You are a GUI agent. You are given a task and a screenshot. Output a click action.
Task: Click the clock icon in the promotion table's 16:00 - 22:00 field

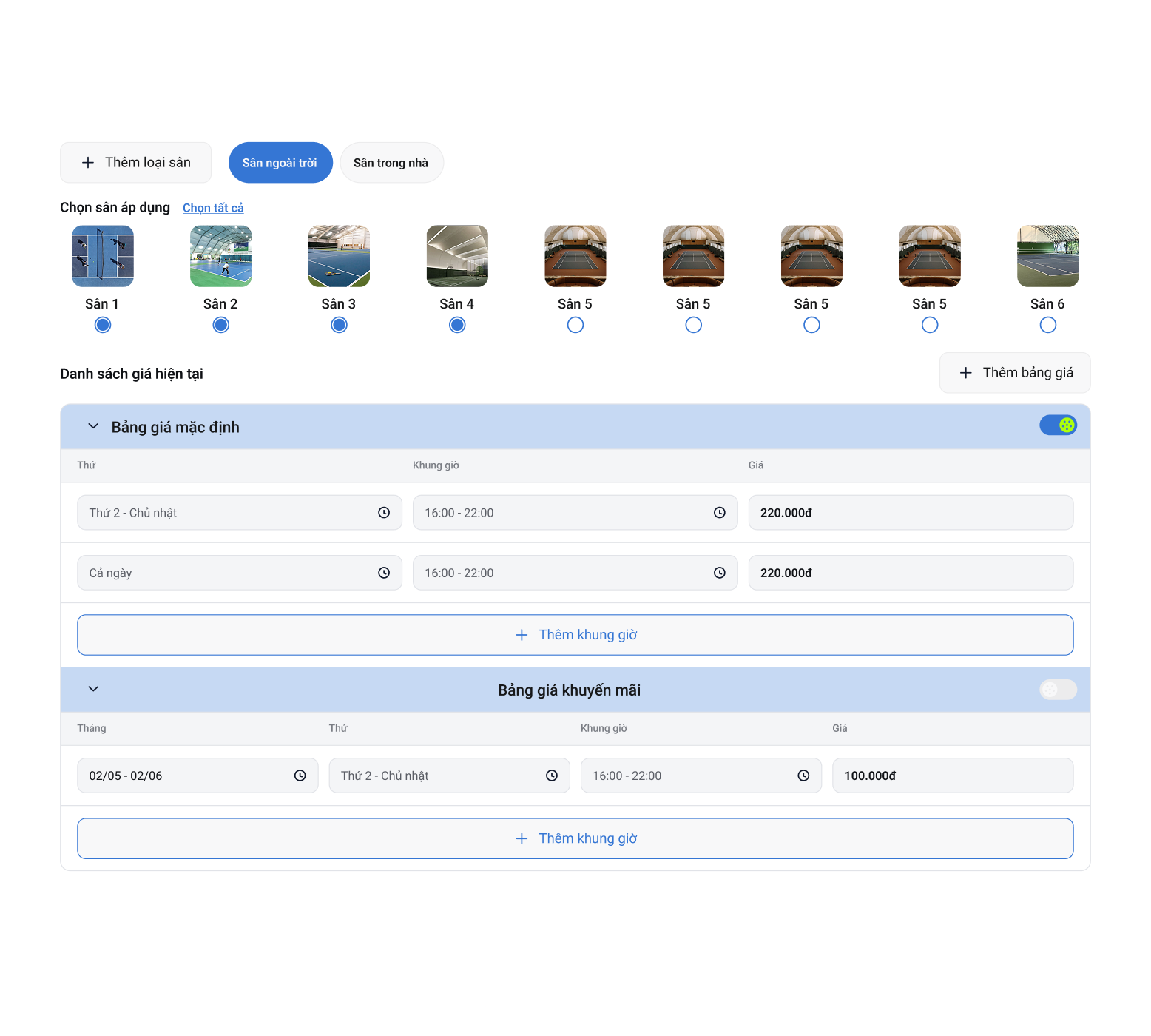803,776
